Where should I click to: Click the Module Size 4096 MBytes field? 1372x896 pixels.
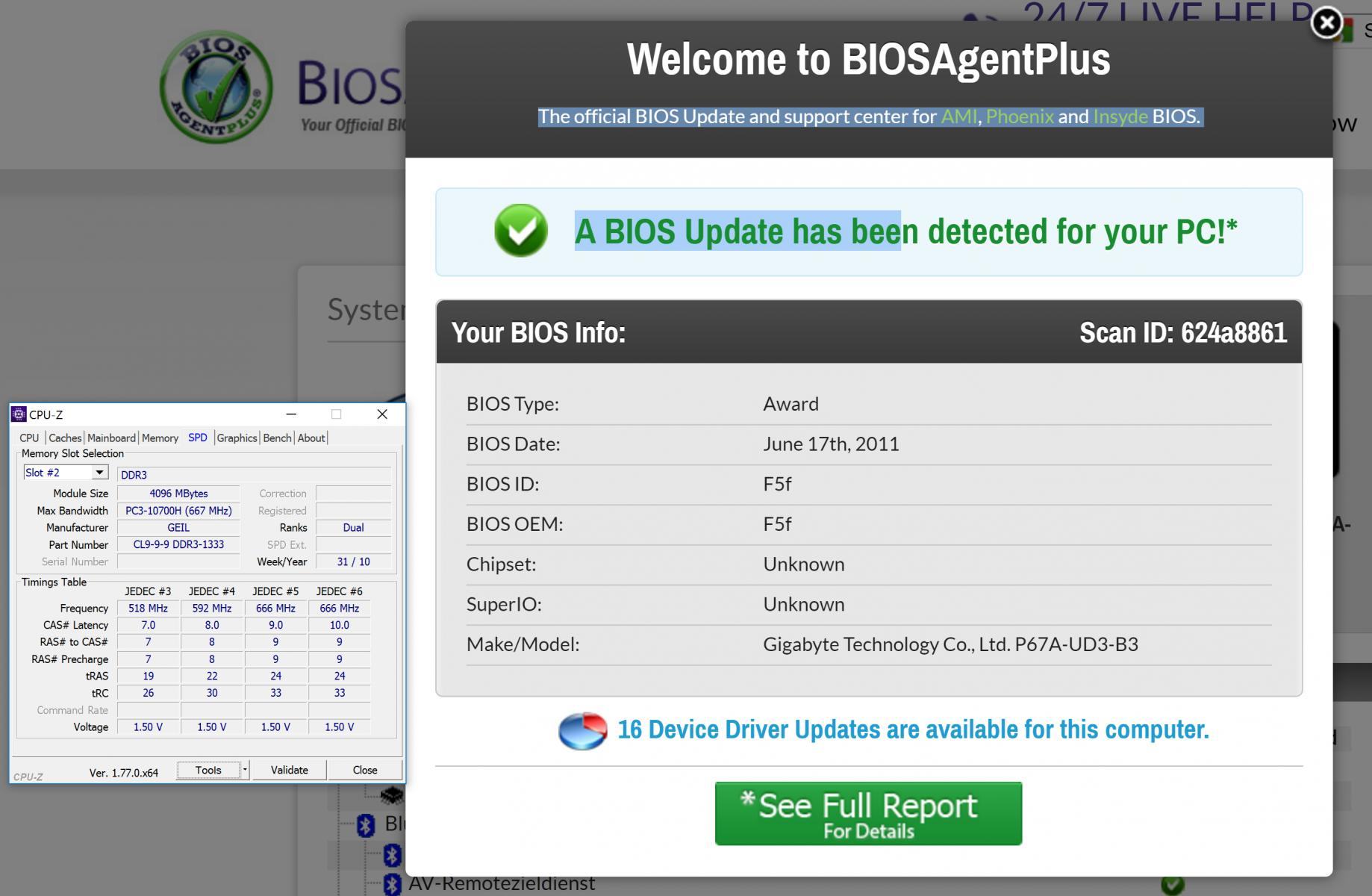click(x=178, y=494)
